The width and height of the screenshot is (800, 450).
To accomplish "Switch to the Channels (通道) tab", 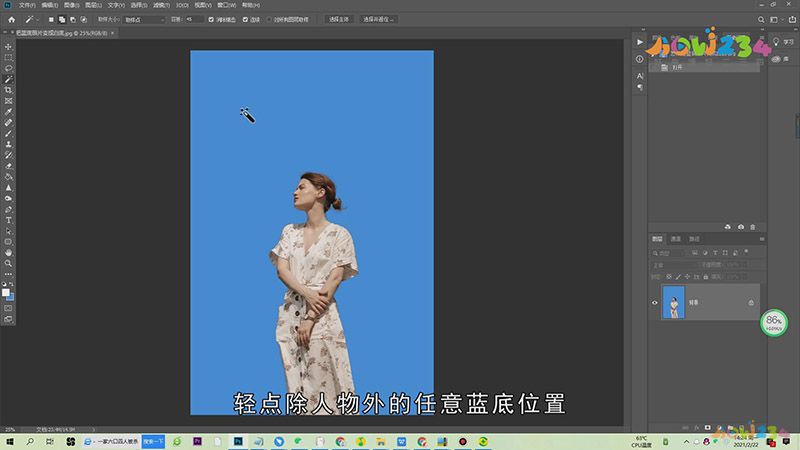I will click(x=676, y=239).
